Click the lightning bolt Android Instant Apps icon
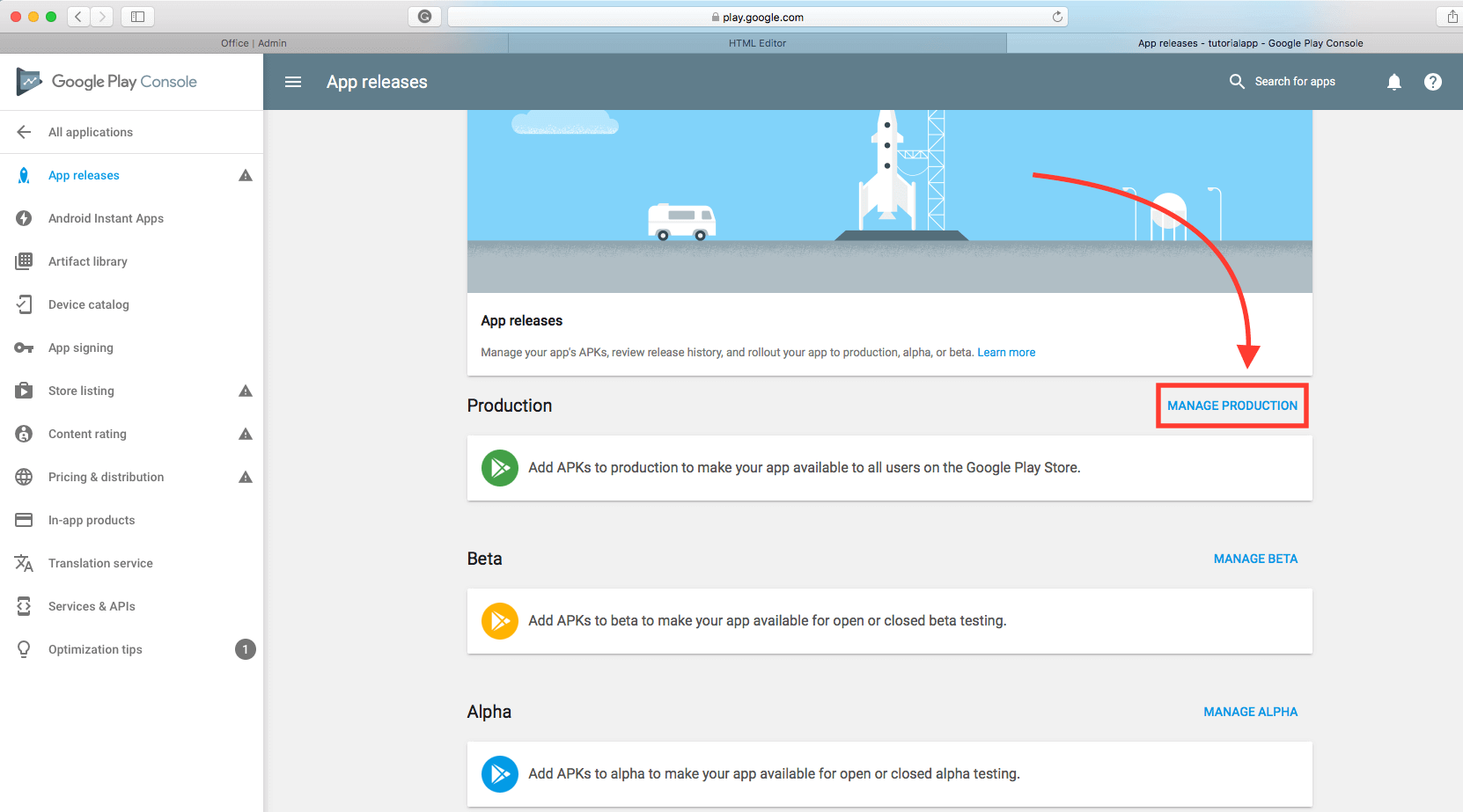The width and height of the screenshot is (1463, 812). click(24, 218)
